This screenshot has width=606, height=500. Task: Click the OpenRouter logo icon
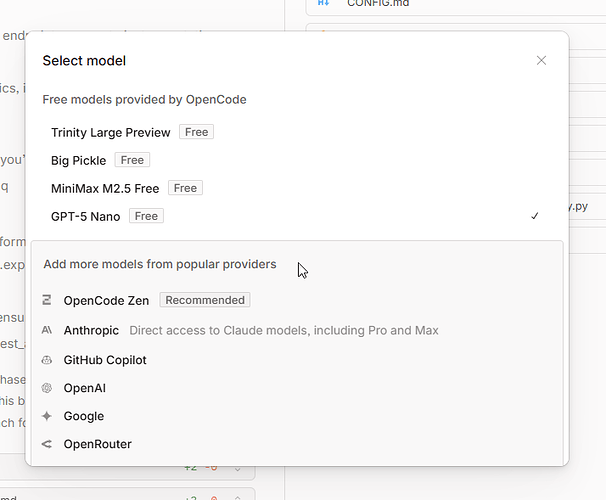pos(47,444)
